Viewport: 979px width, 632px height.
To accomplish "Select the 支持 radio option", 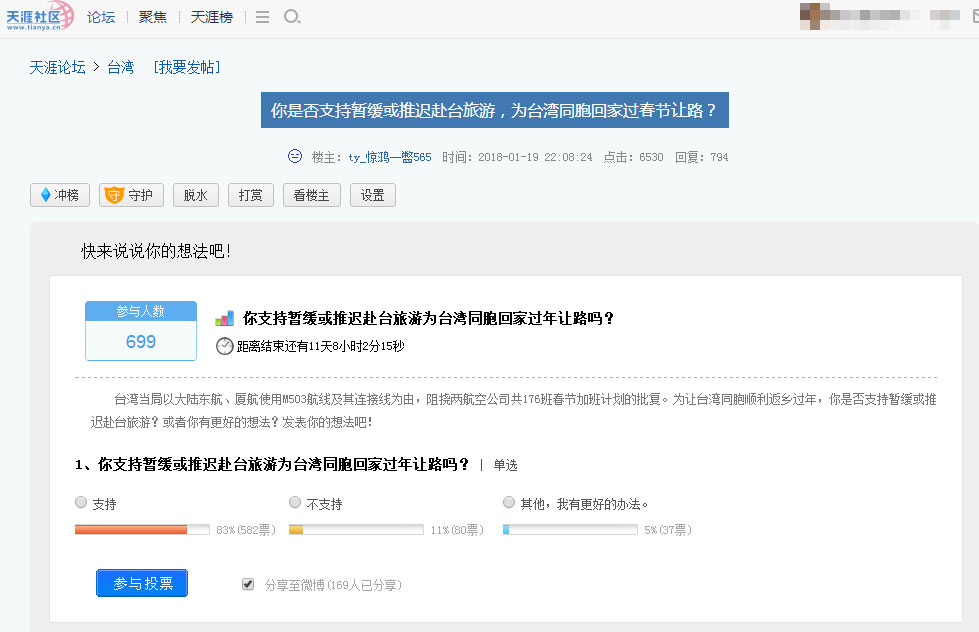I will pos(81,502).
